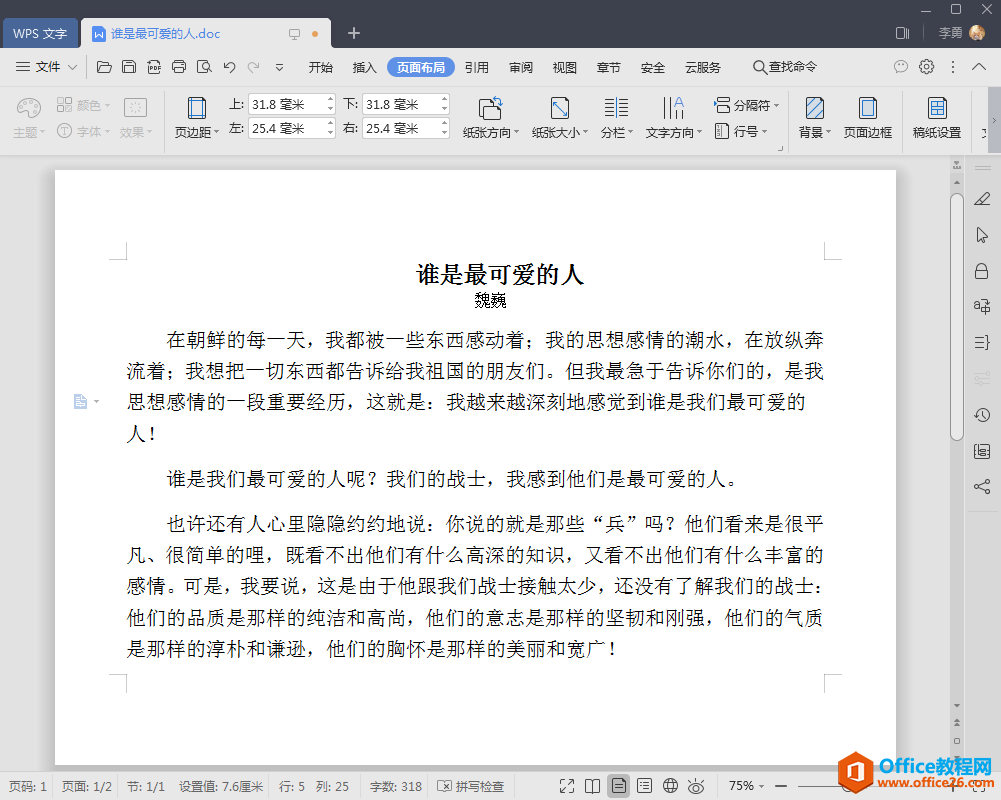This screenshot has height=800, width=1001.
Task: Print the document using printer icon
Action: click(x=179, y=67)
